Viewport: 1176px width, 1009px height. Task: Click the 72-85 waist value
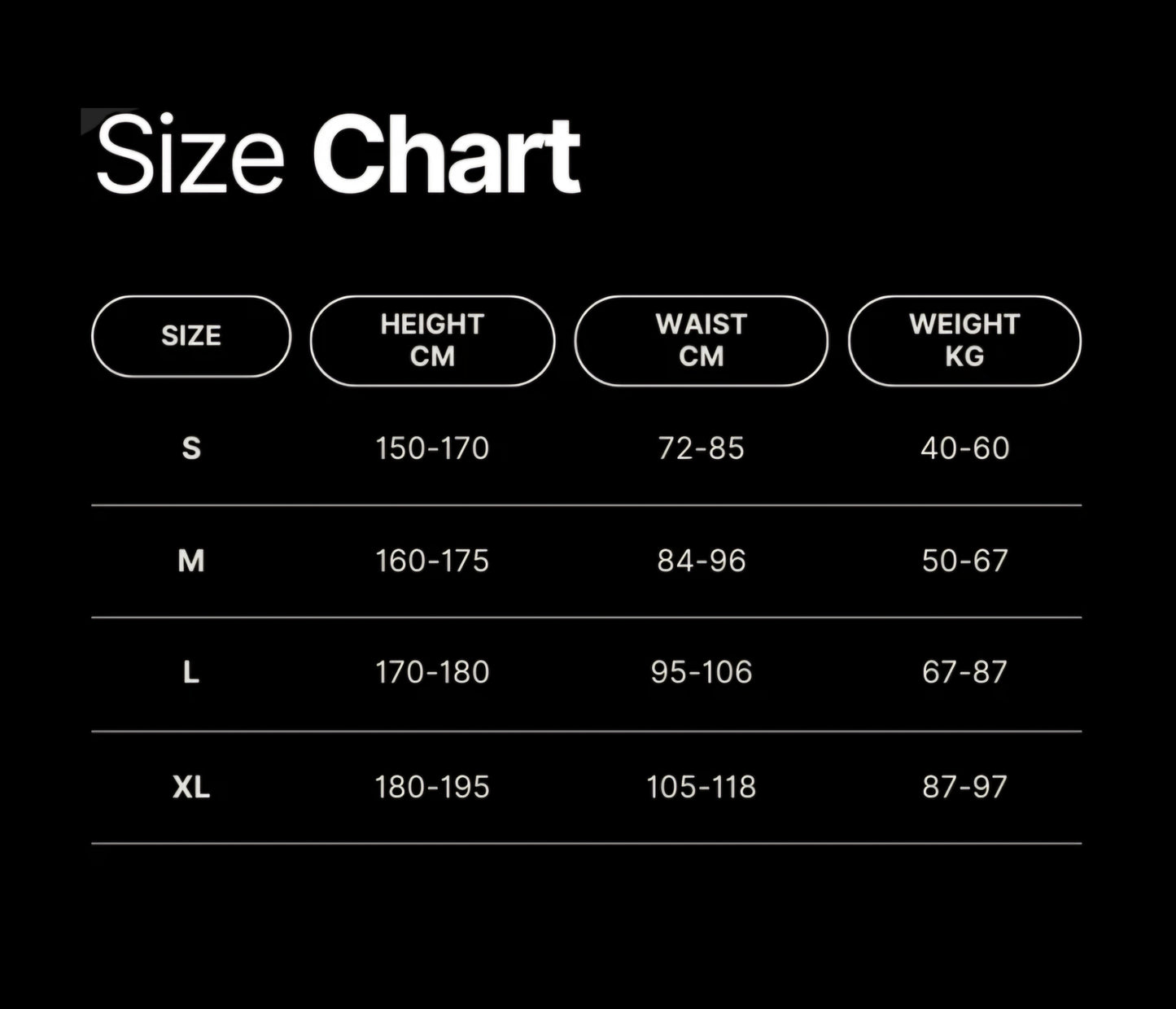tap(701, 448)
